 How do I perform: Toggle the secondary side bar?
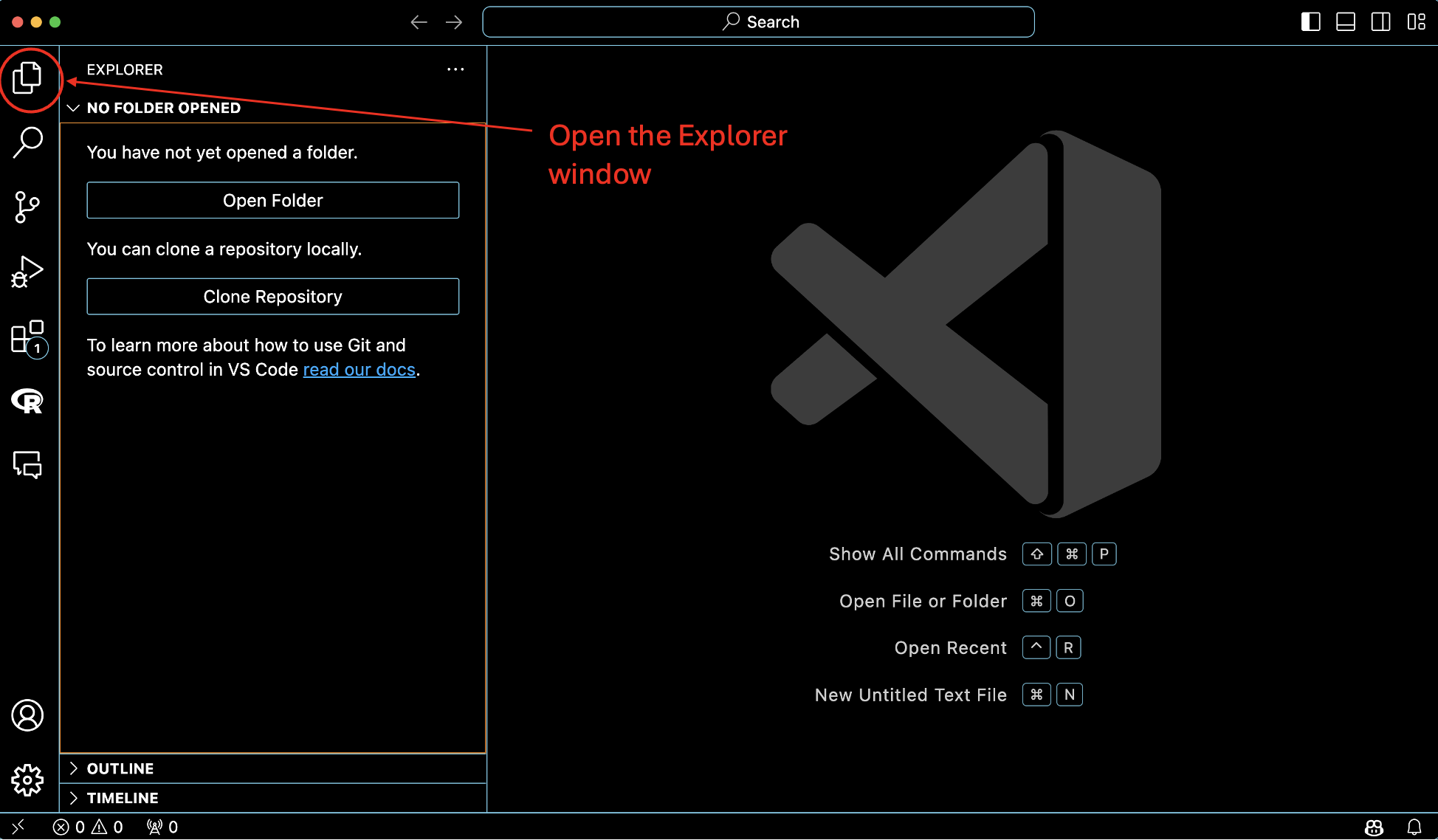(1380, 22)
